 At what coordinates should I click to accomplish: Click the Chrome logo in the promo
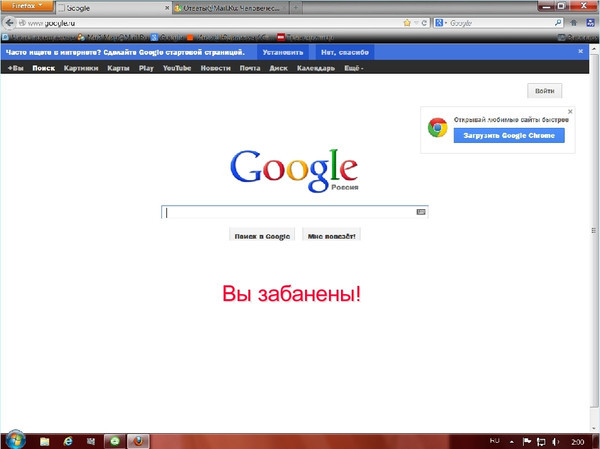437,128
